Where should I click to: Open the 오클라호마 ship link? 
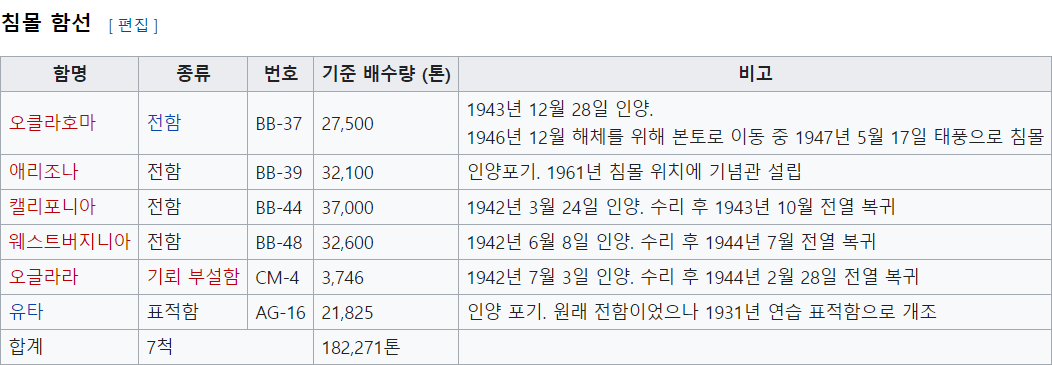[53, 123]
